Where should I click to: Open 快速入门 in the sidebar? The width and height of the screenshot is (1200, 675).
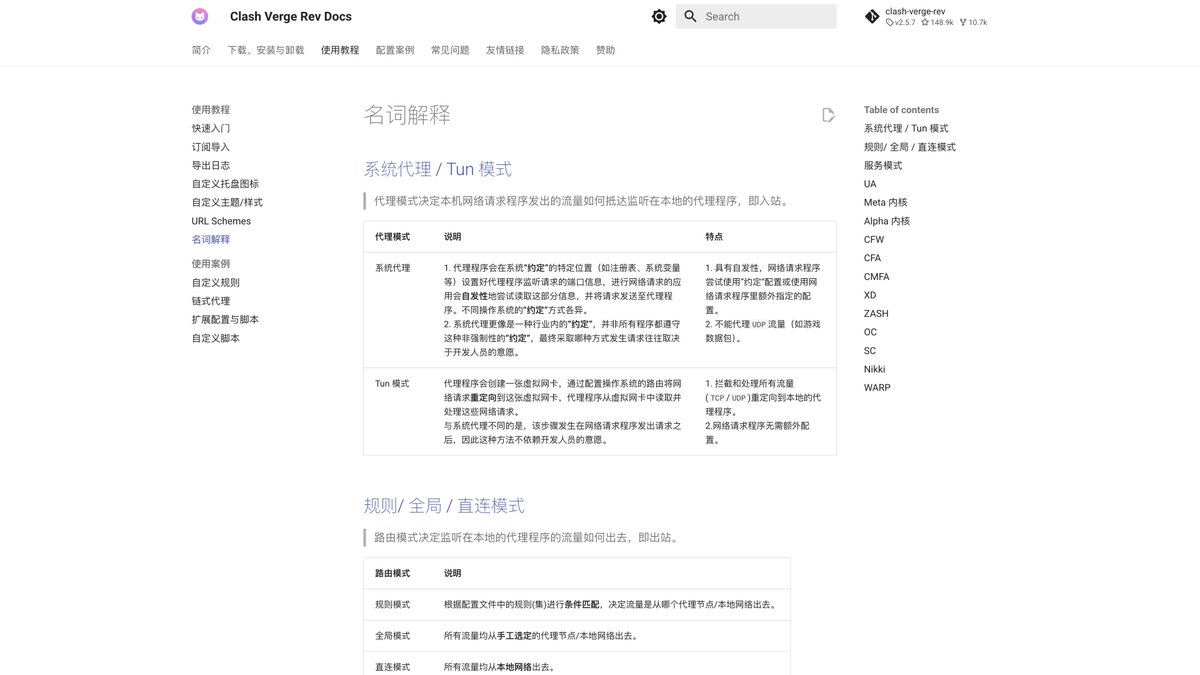[211, 128]
